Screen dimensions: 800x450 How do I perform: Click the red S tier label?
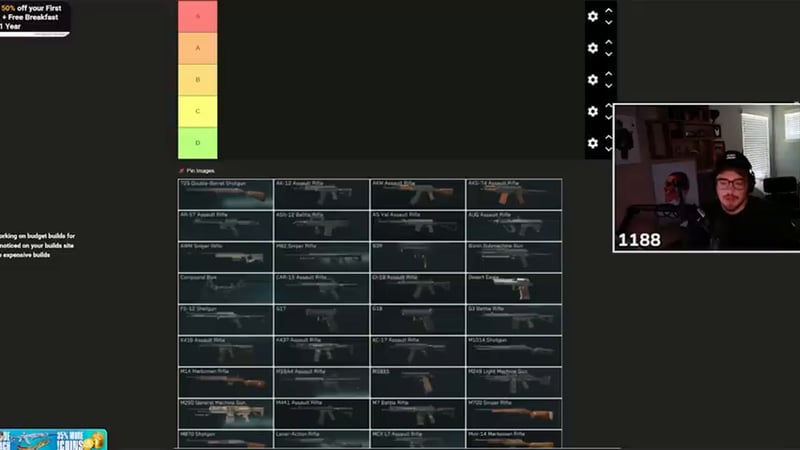point(197,16)
